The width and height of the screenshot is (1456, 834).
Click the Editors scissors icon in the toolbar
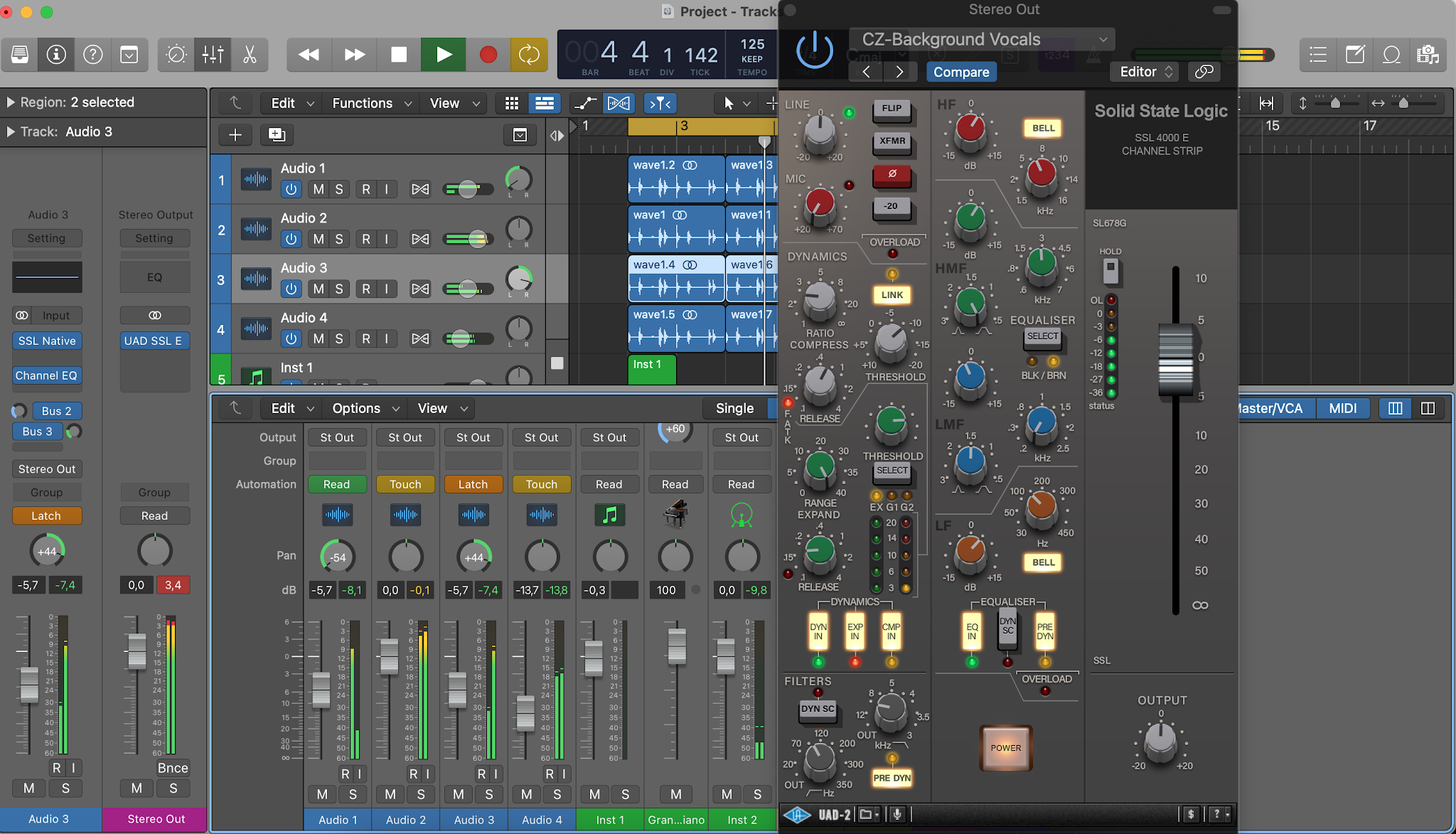pos(249,54)
